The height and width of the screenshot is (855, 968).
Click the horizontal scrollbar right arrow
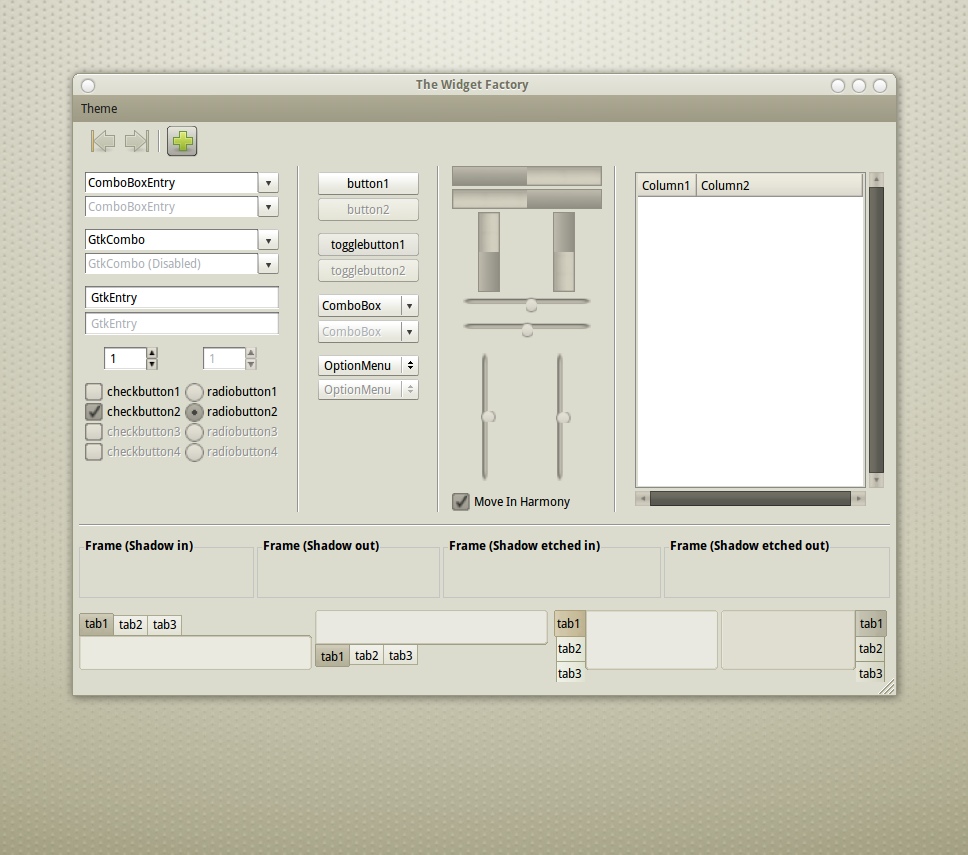pos(859,498)
